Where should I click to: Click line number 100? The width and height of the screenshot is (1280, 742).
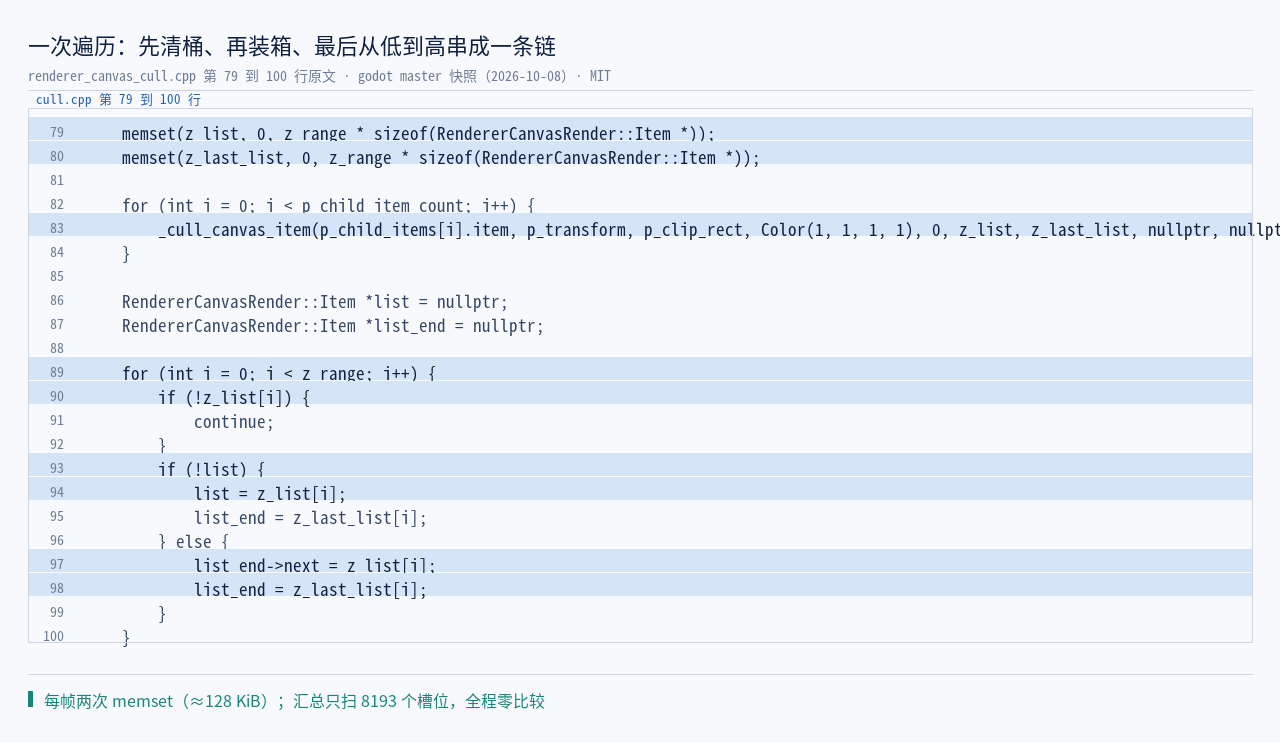point(53,637)
